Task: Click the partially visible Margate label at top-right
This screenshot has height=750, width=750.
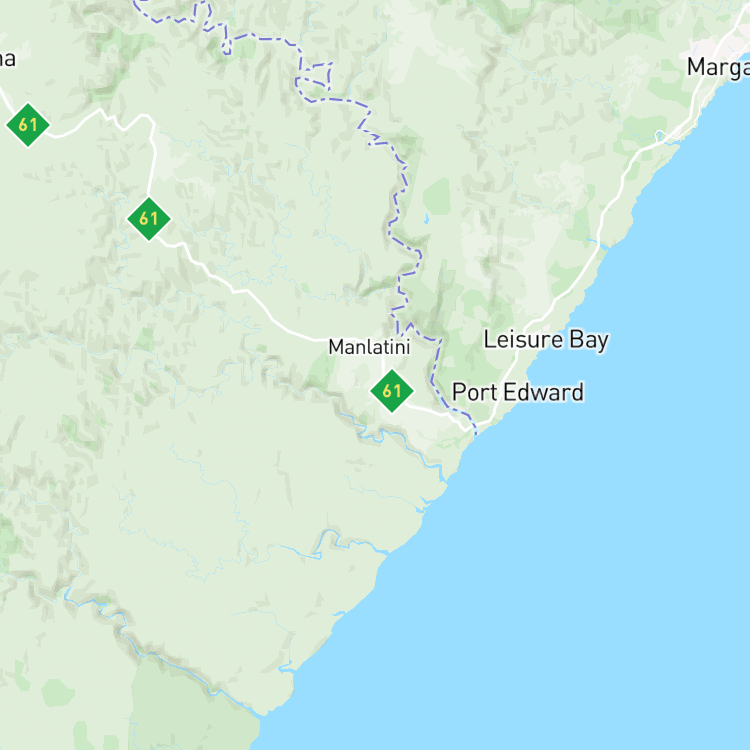Action: tap(718, 67)
